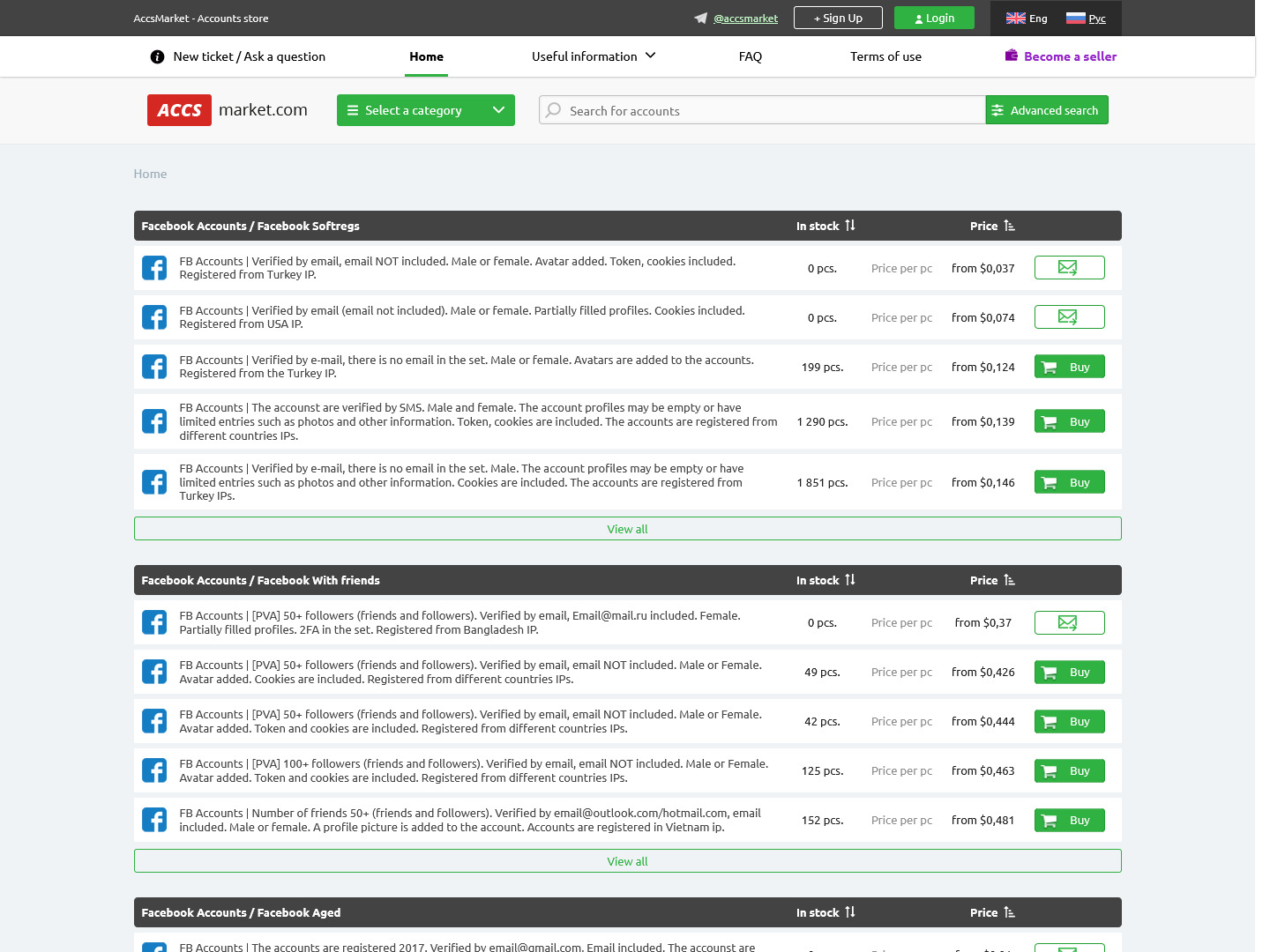Sort Facebook With friends by Price
Viewport: 1270px width, 952px height.
992,580
